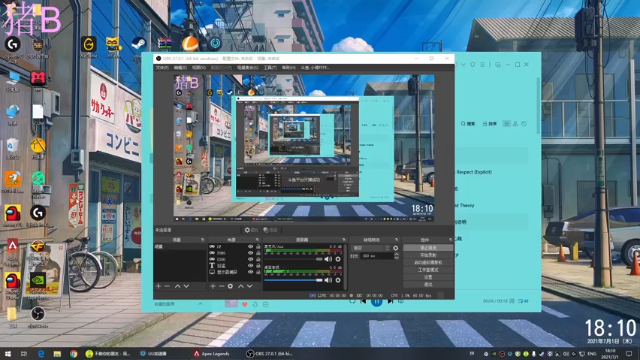Screen dimensions: 640x360
Task: Like current song with heart icon
Action: point(244,304)
